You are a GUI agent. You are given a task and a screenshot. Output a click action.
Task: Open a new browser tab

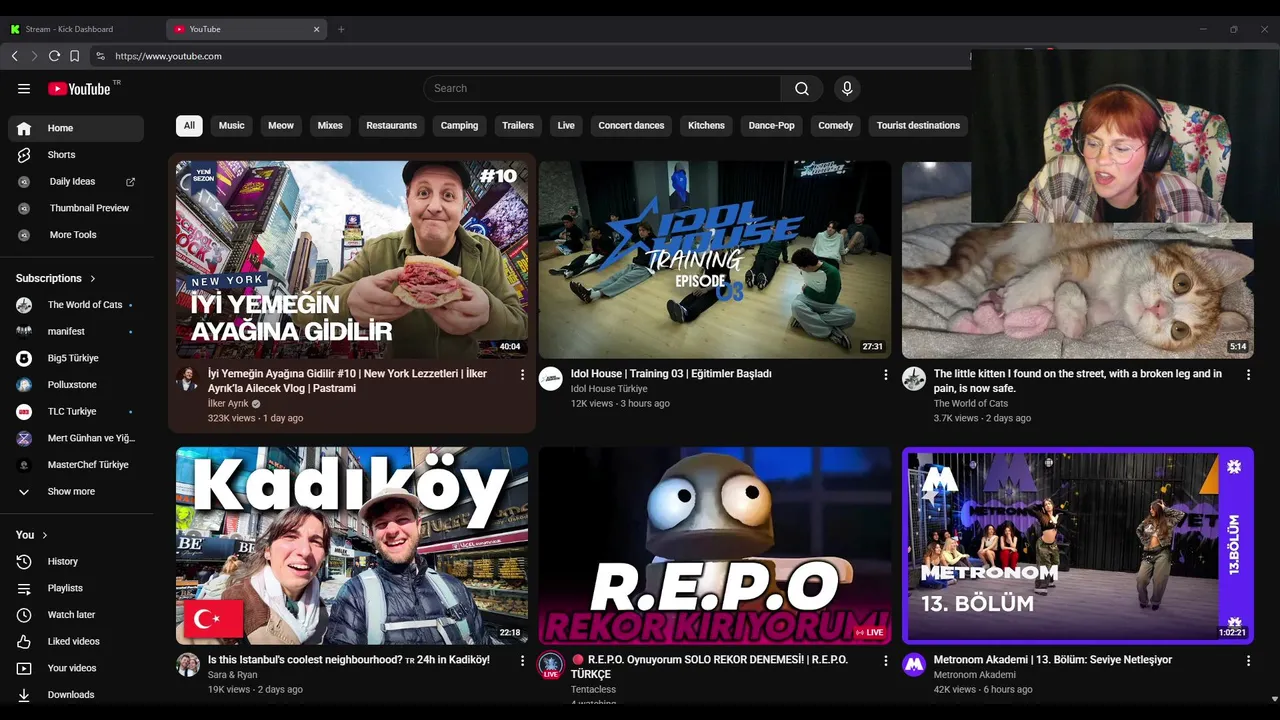[x=341, y=29]
